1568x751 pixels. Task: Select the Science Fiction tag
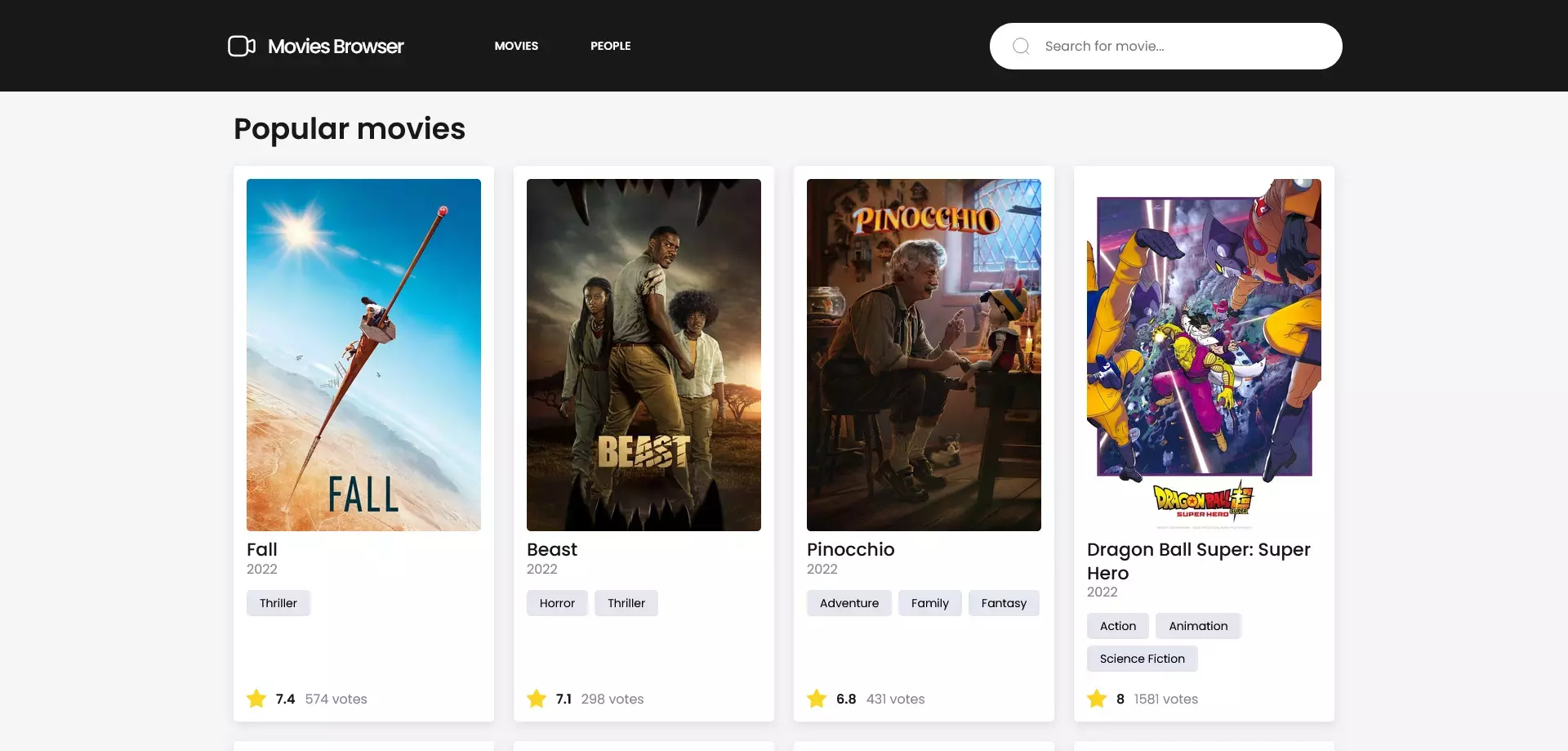[x=1143, y=659]
